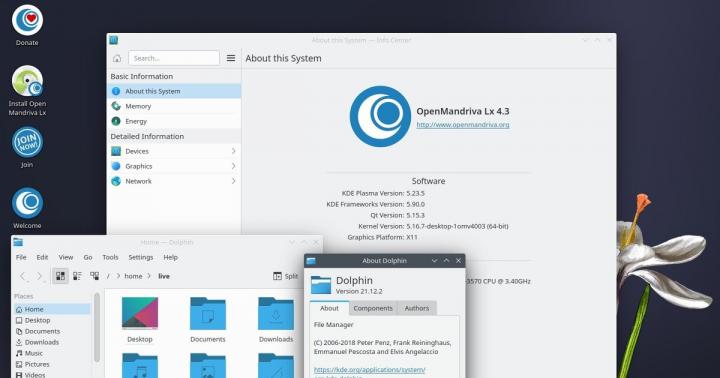Open the Energy section in Info Center
The height and width of the screenshot is (378, 720).
(x=174, y=121)
